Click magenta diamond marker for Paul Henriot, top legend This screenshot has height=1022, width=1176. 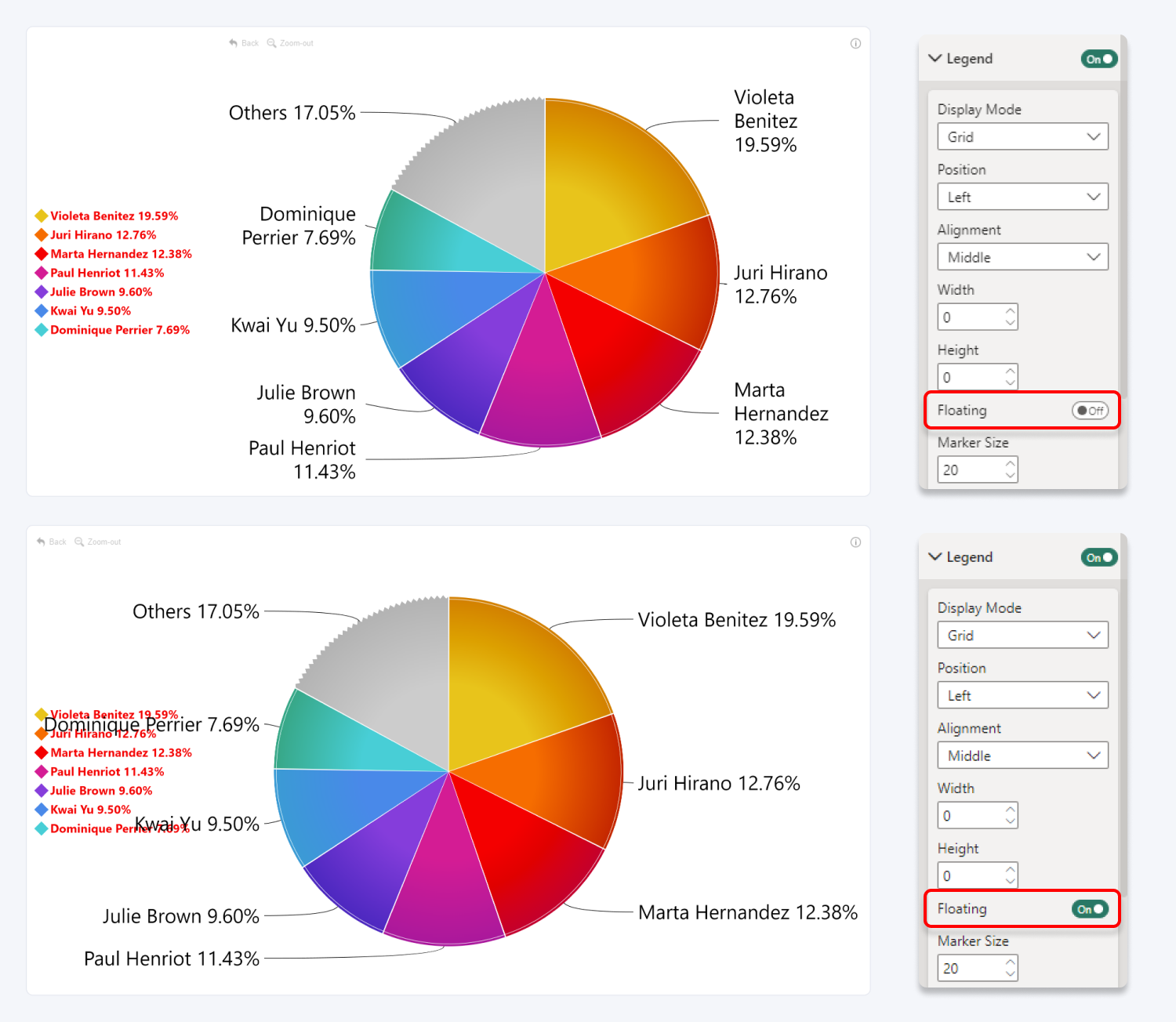(x=42, y=273)
